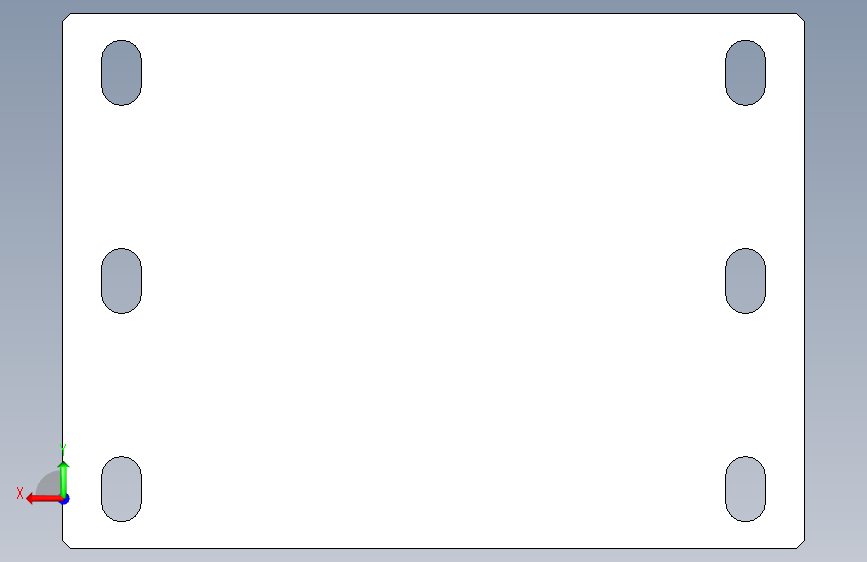Click the green Y axis label
Image resolution: width=867 pixels, height=562 pixels.
63,449
